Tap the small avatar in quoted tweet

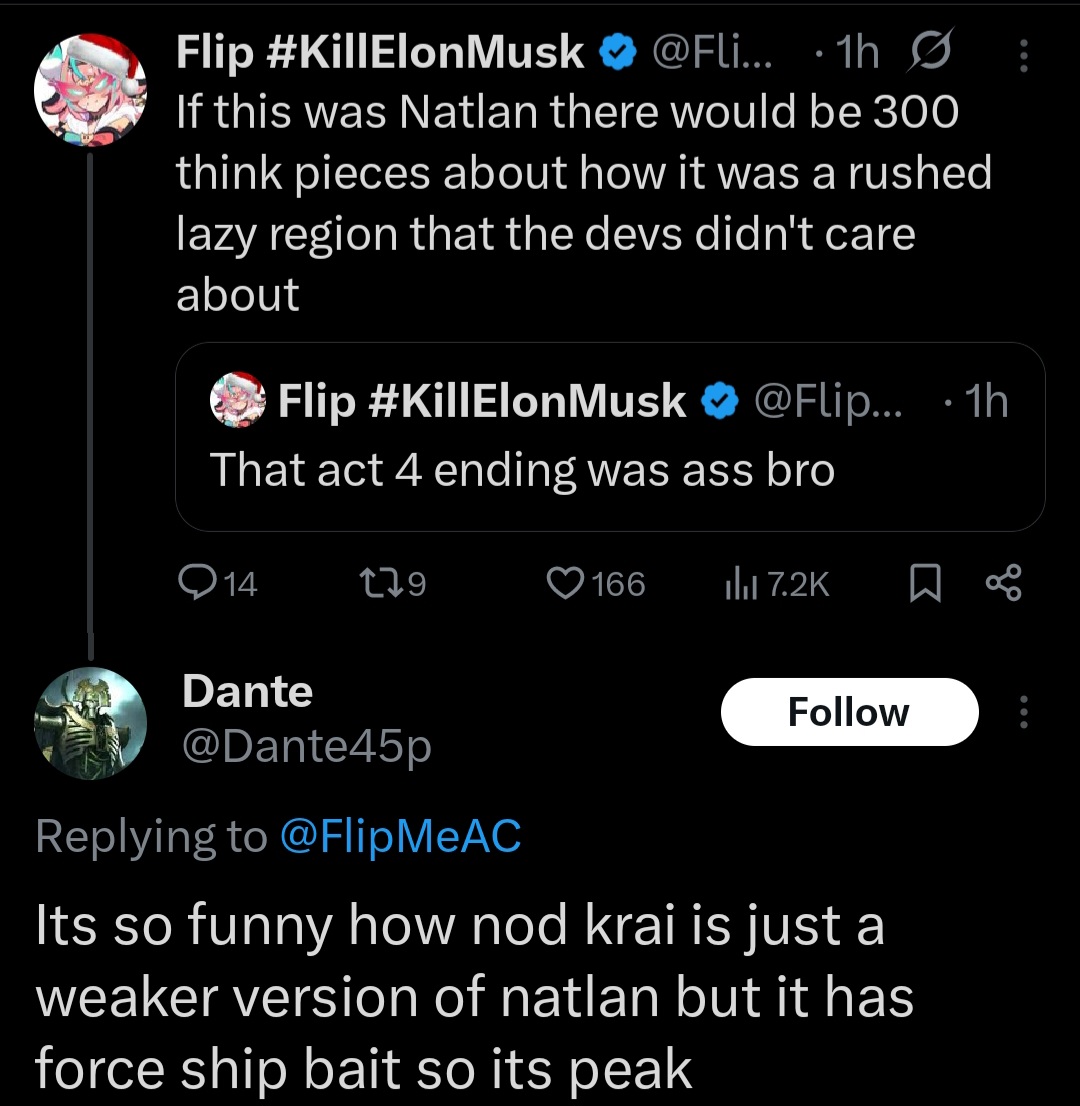[x=237, y=401]
